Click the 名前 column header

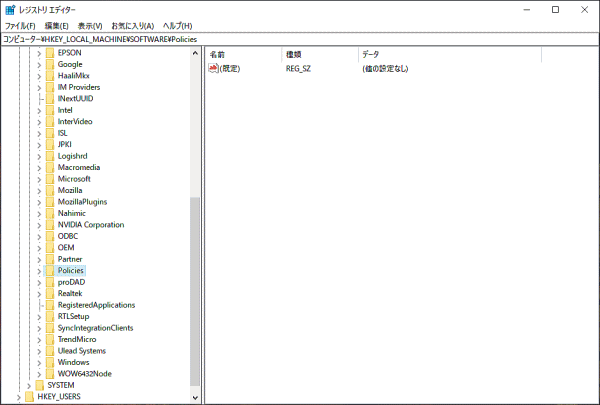[x=218, y=53]
